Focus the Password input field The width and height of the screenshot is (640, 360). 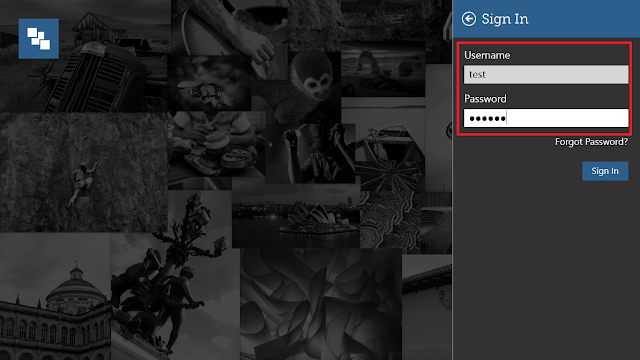pos(546,118)
